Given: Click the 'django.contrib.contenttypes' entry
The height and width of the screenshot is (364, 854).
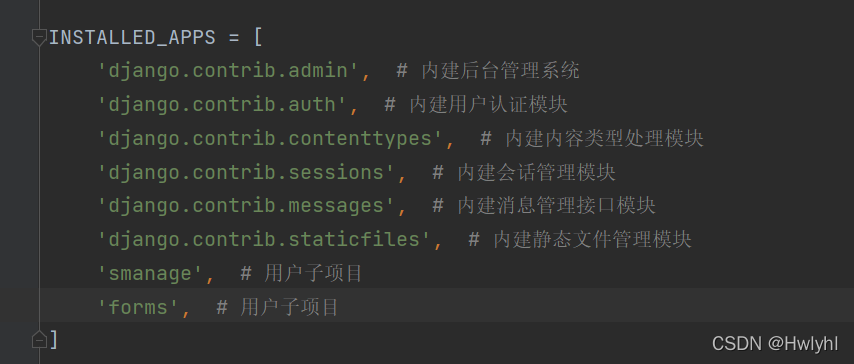Looking at the screenshot, I should [271, 138].
